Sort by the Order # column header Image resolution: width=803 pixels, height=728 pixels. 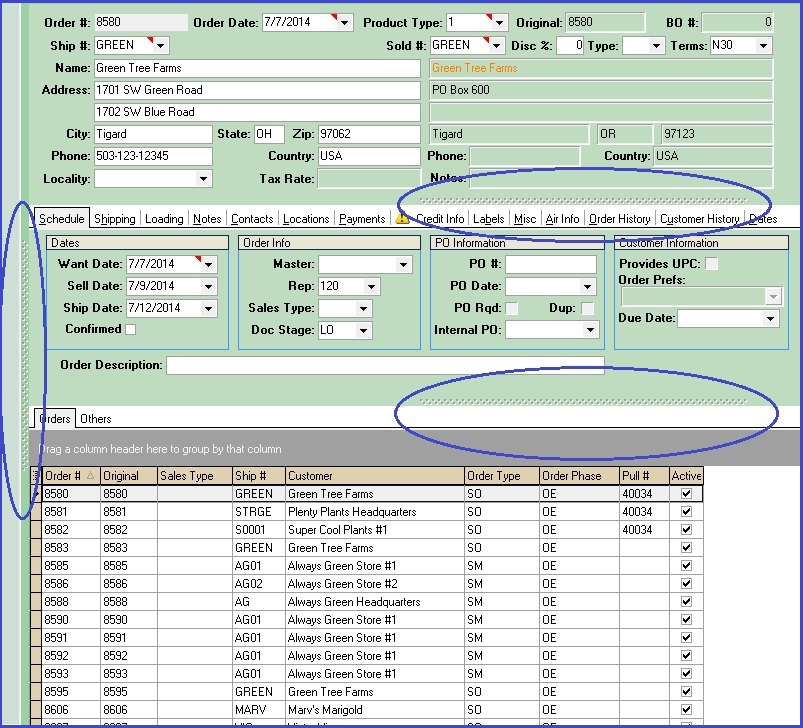(71, 476)
